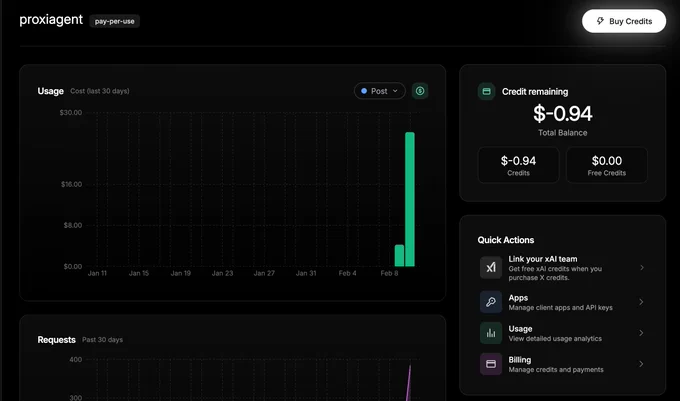Click the tall green usage bar
The width and height of the screenshot is (680, 401).
coord(410,199)
